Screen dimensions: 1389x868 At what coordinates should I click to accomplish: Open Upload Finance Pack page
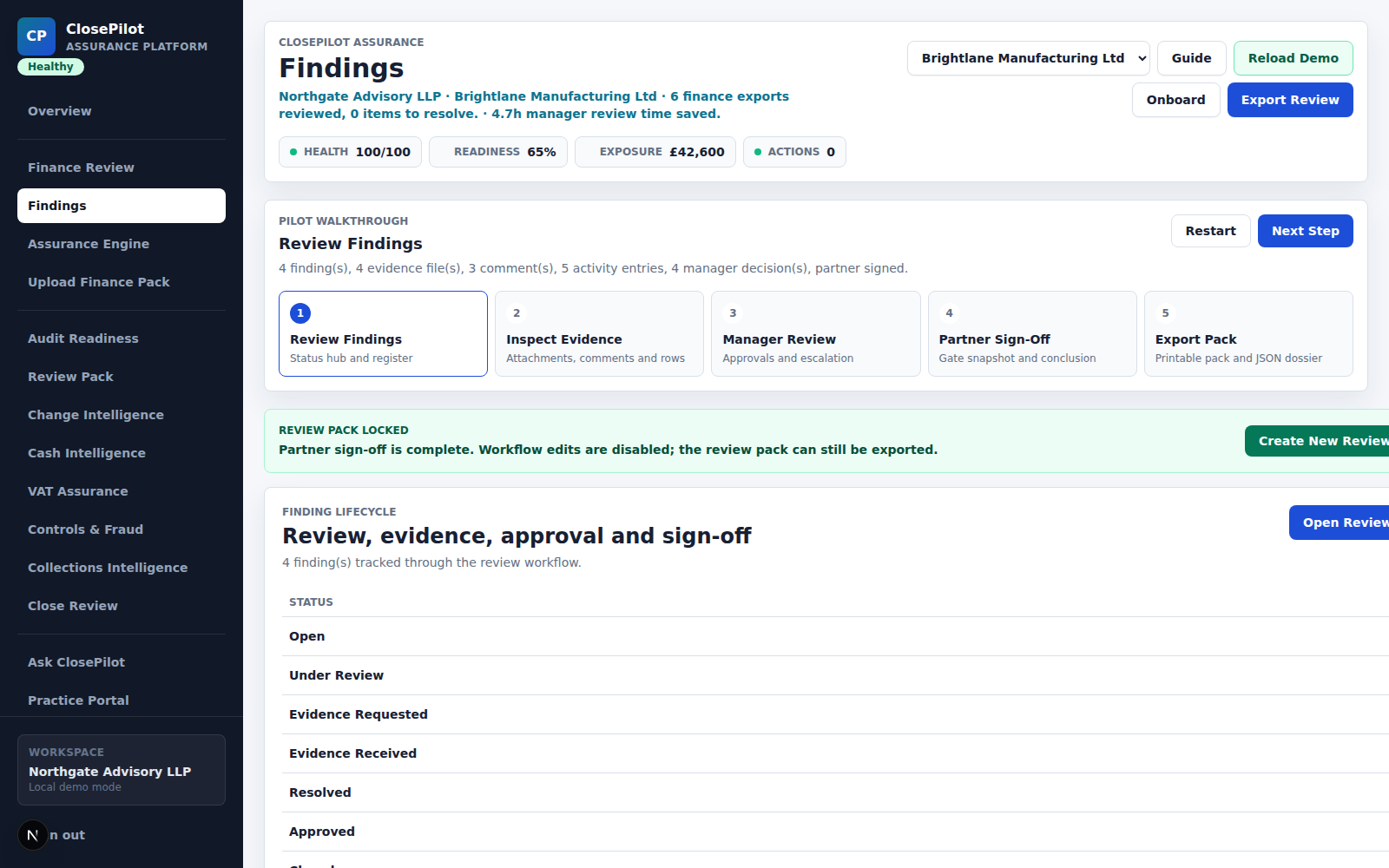[x=122, y=282]
